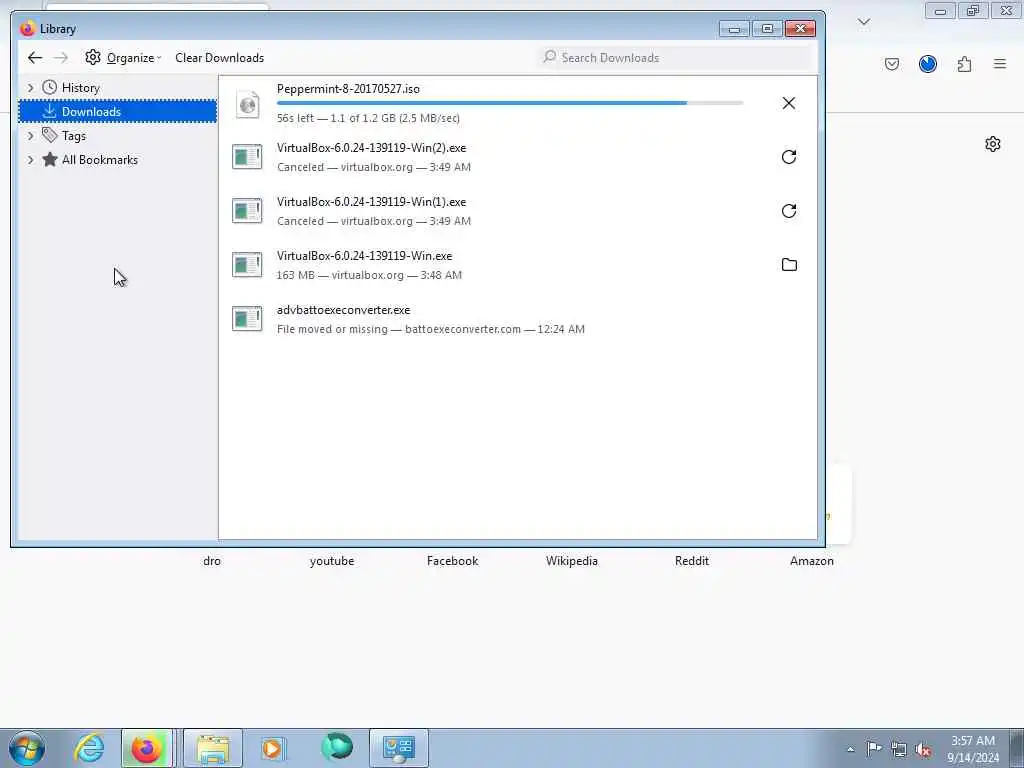Image resolution: width=1024 pixels, height=768 pixels.
Task: Open Windows Explorer from taskbar
Action: point(213,748)
